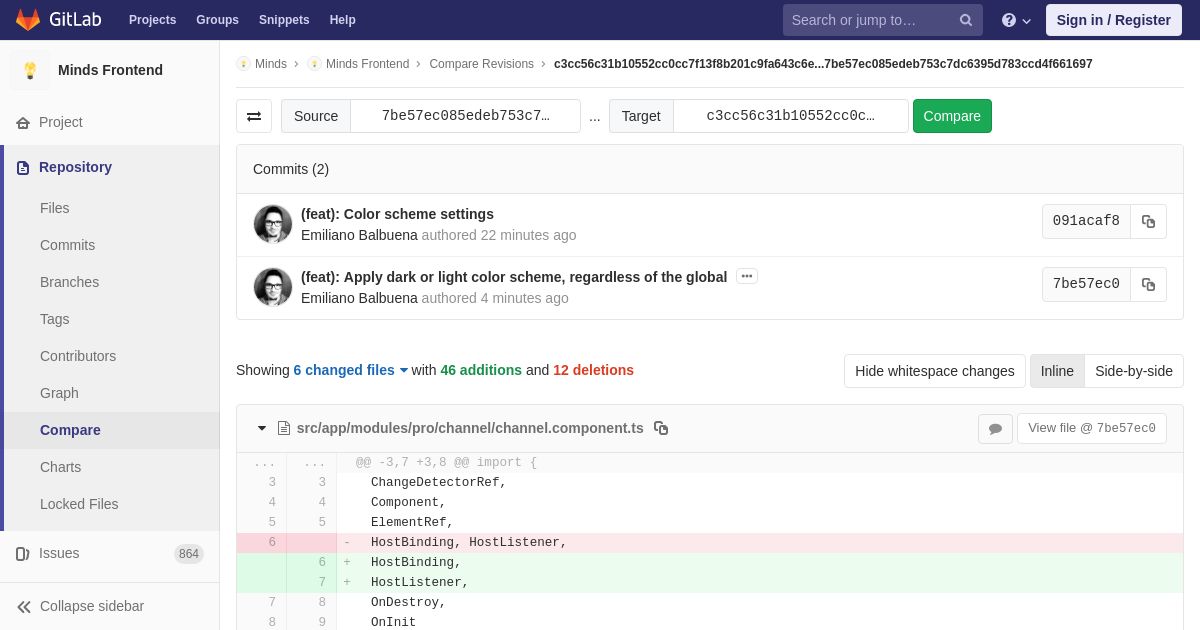The image size is (1200, 630).
Task: Open the Groups menu in navbar
Action: [217, 20]
